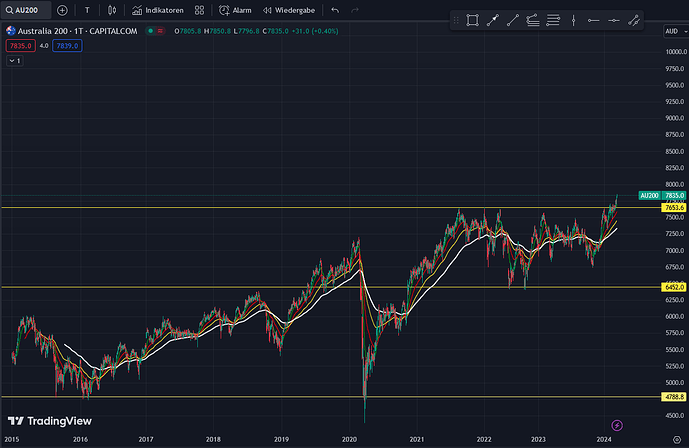The image size is (689, 448).
Task: Click the 5000.0 price axis label
Action: [676, 383]
